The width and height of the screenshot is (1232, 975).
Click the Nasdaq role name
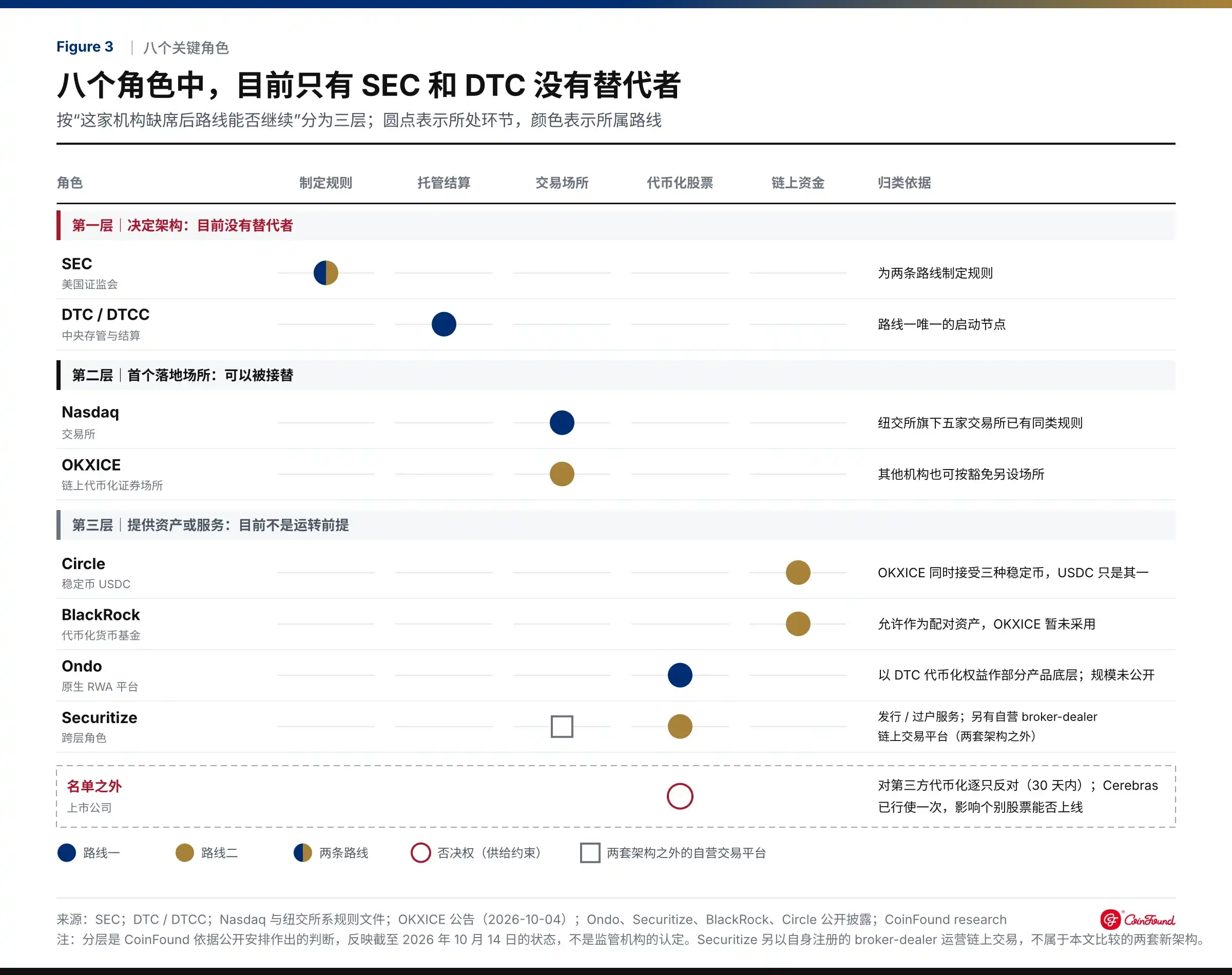click(x=90, y=412)
